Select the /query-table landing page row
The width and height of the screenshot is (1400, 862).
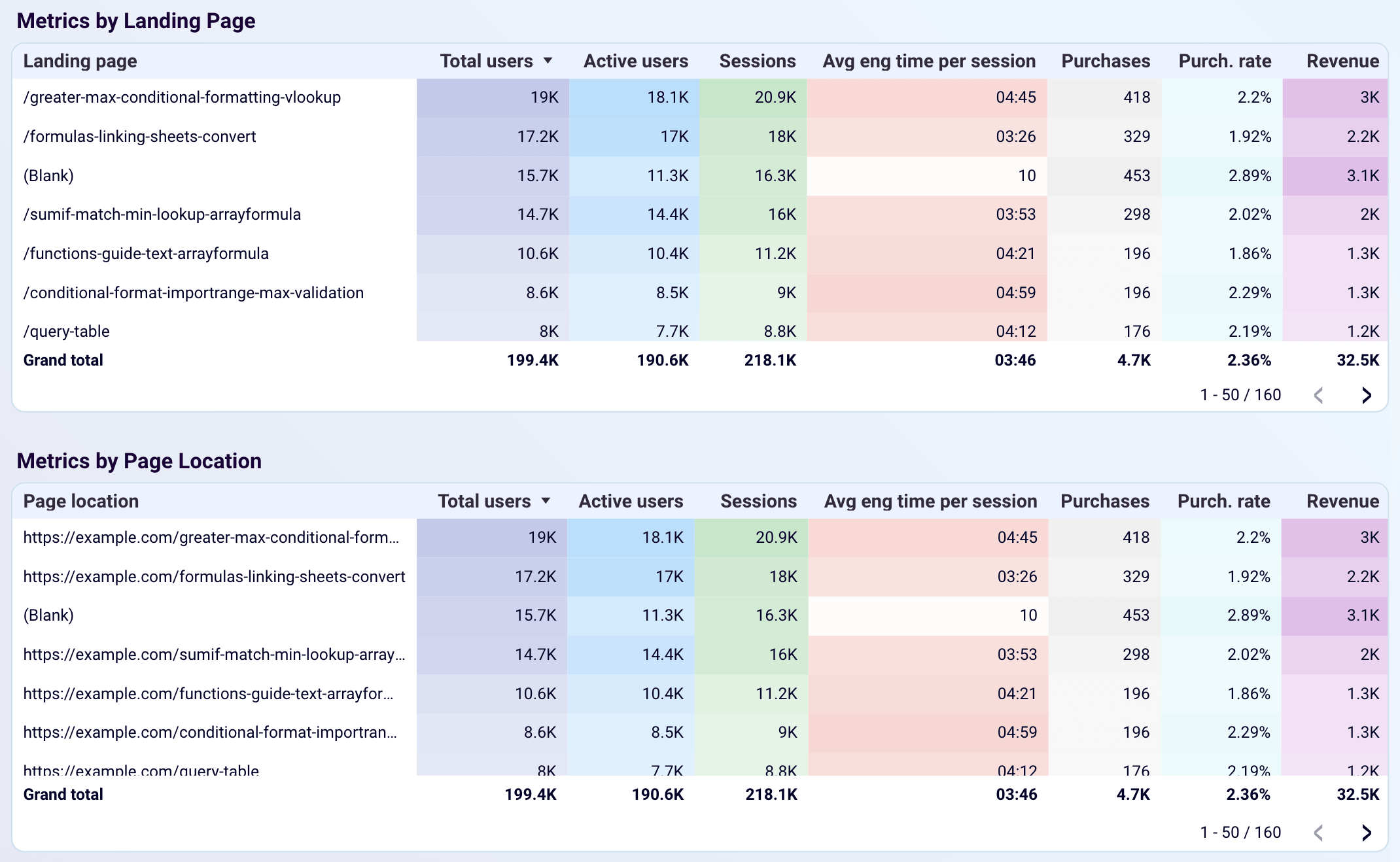66,331
